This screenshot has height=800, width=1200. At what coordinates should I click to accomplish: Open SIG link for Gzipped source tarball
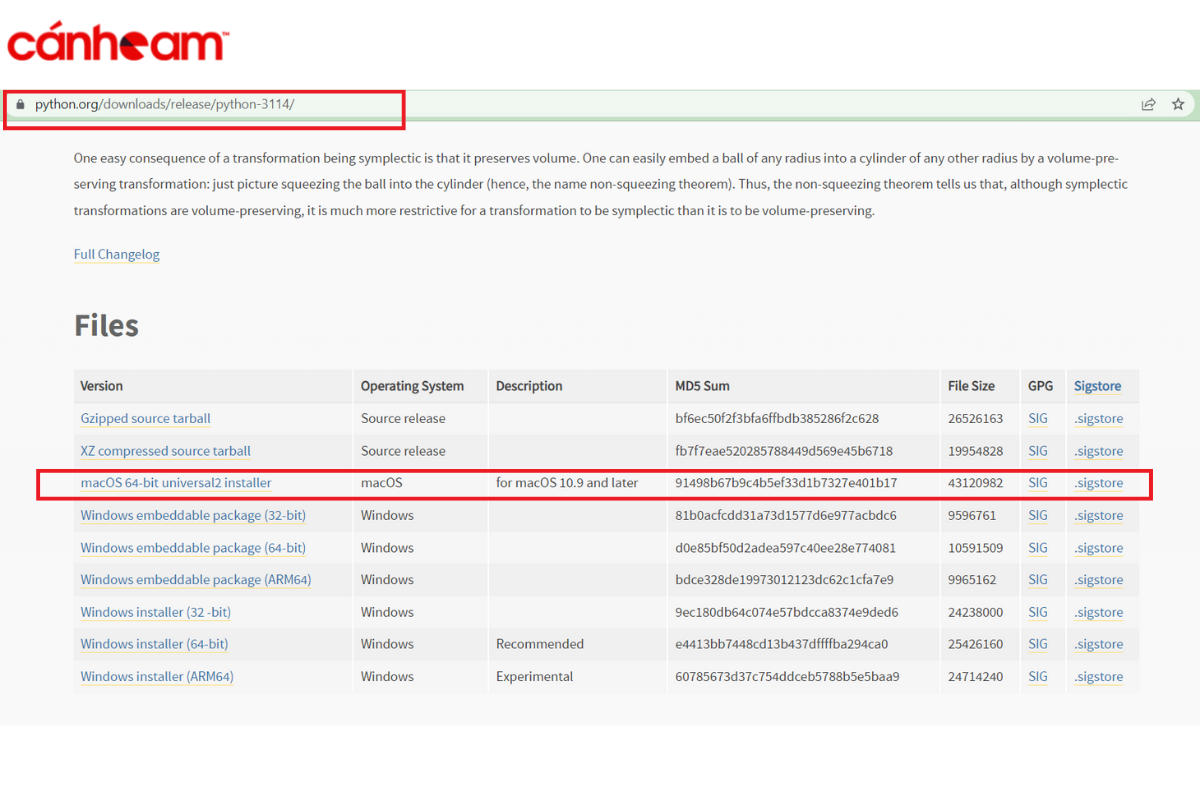click(x=1038, y=418)
